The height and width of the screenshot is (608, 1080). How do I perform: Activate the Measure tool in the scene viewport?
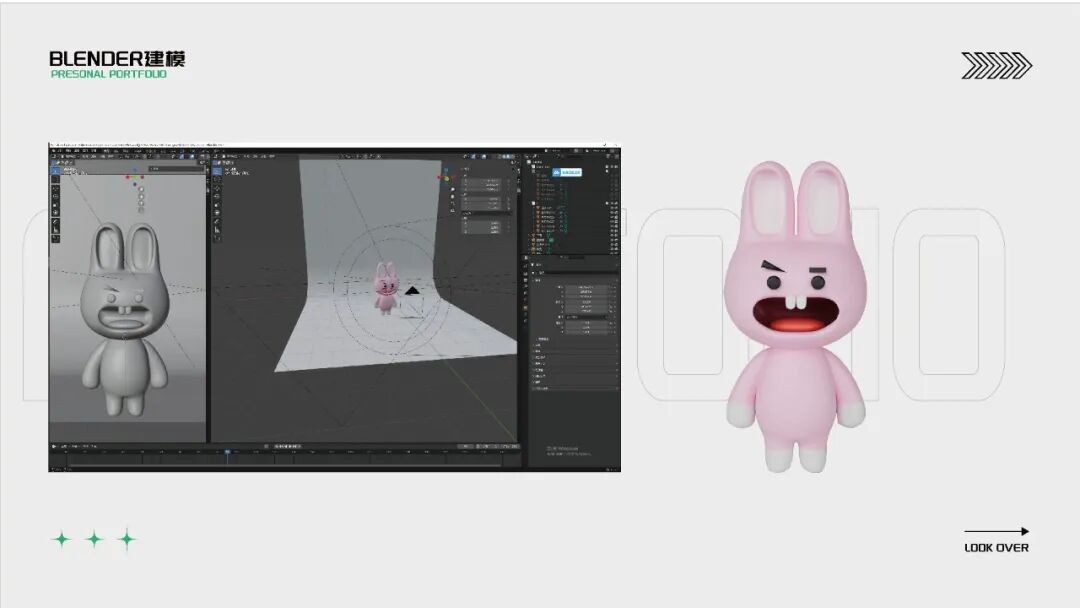pos(217,231)
